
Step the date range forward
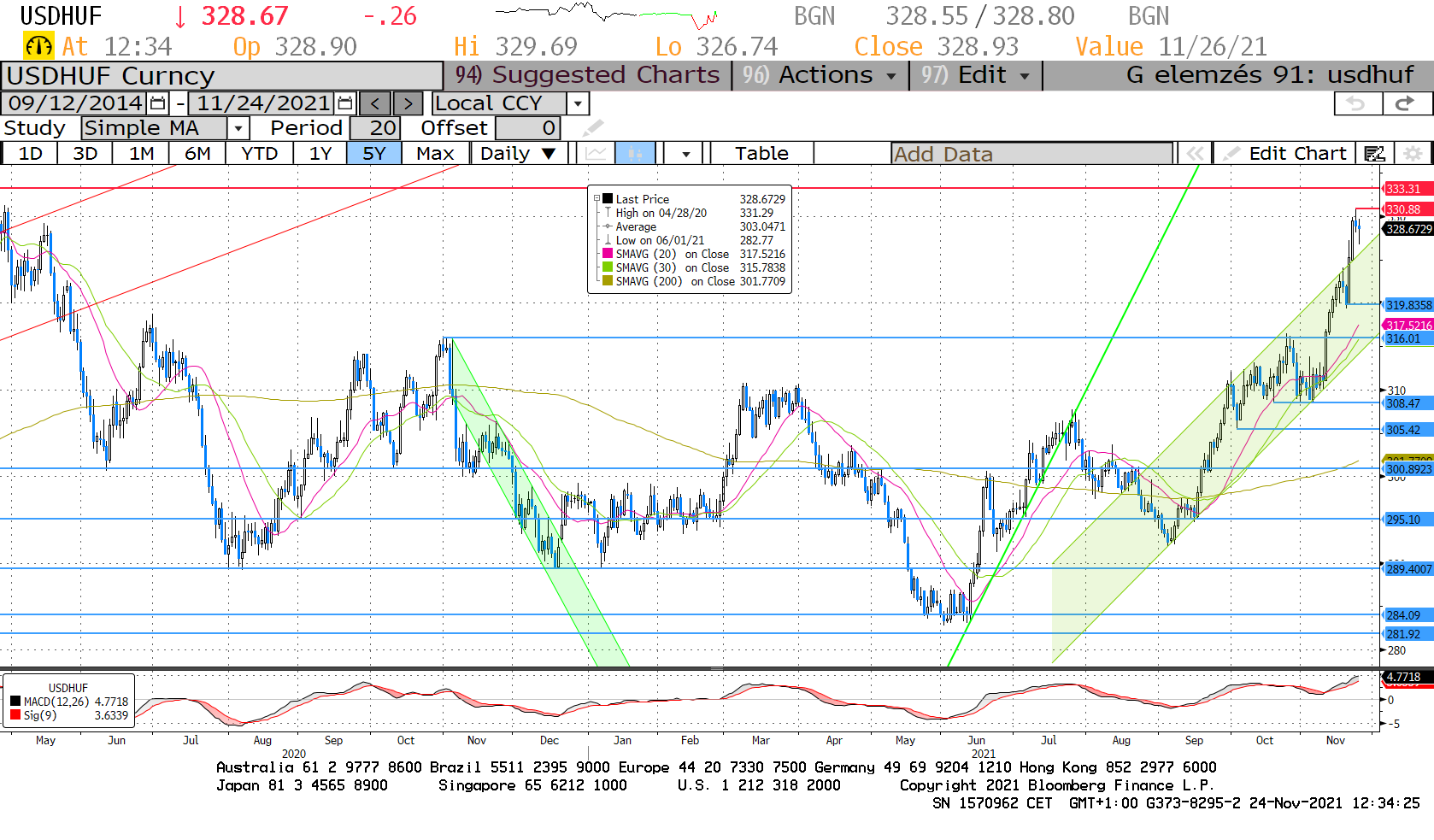pos(408,103)
